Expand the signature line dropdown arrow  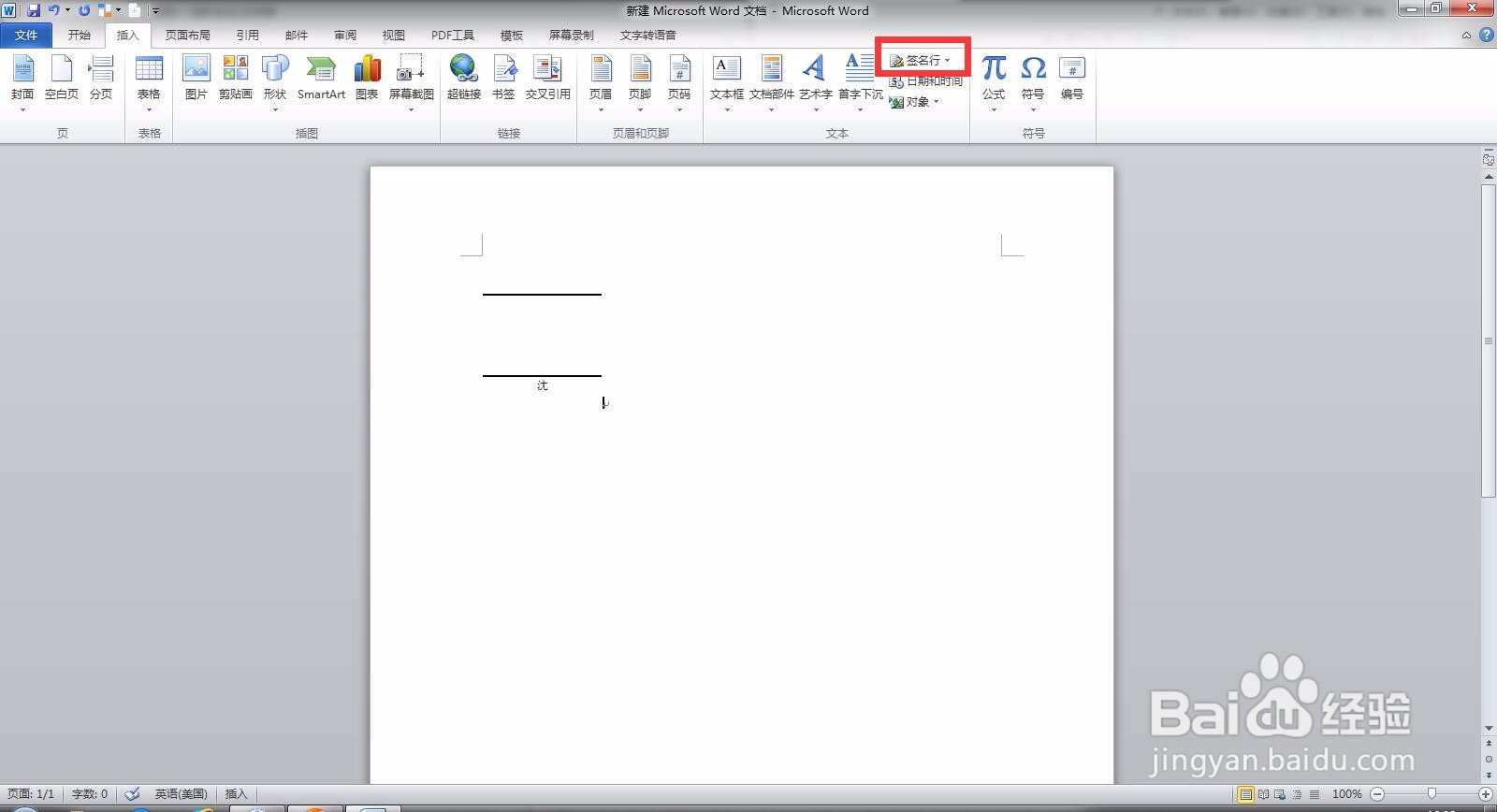948,60
